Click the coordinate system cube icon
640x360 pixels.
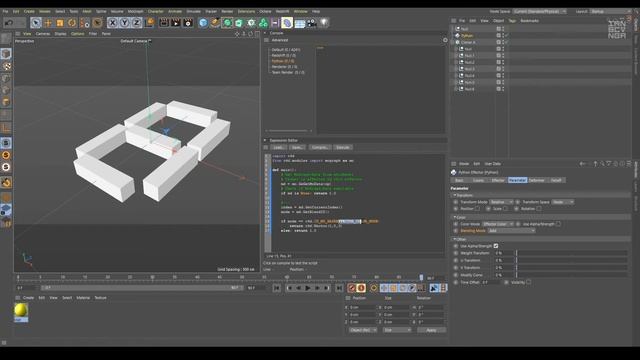[x=149, y=23]
